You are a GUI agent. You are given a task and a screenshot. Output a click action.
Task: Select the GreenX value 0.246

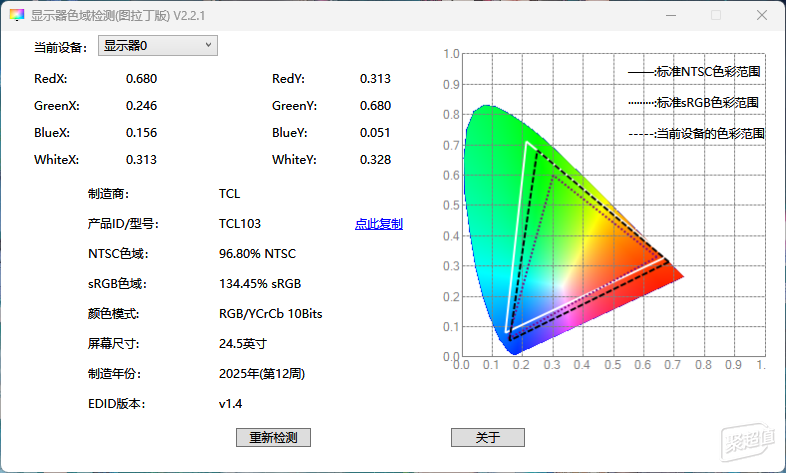(x=141, y=106)
